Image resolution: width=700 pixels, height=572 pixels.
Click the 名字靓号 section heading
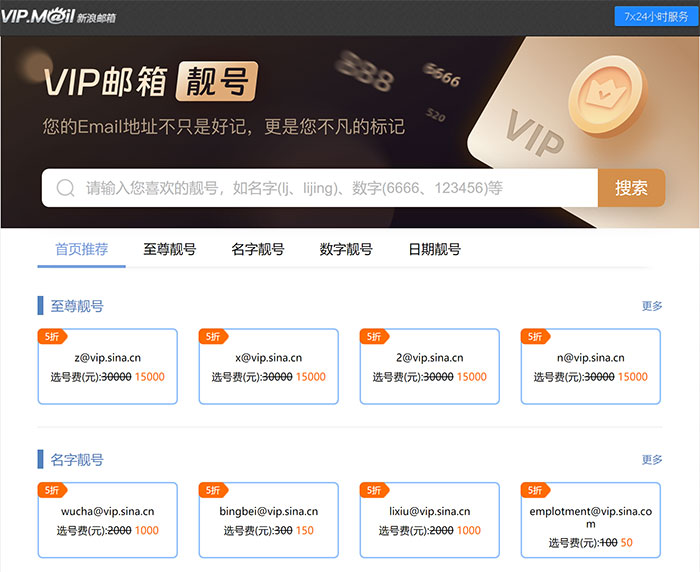pyautogui.click(x=77, y=460)
